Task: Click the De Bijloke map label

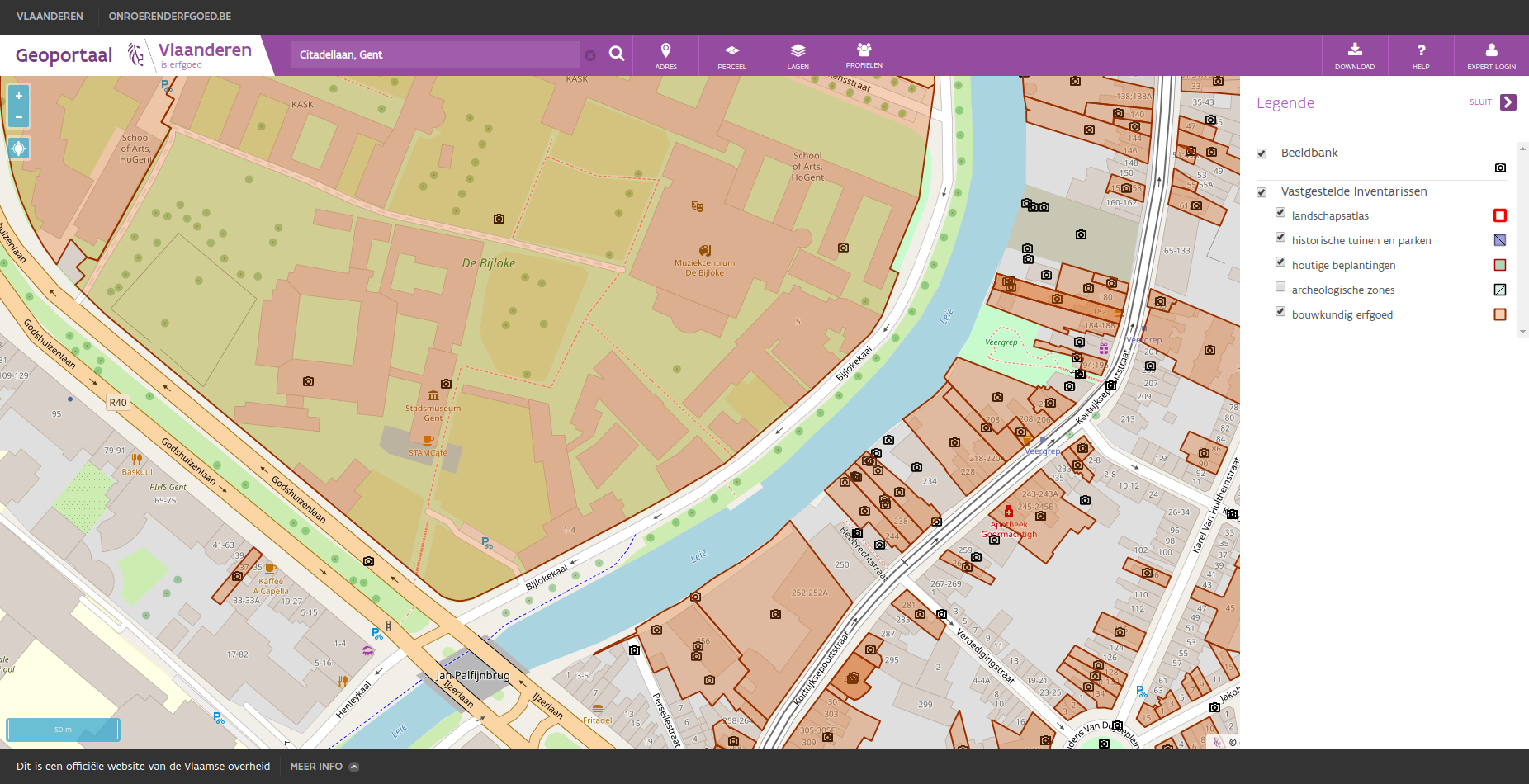Action: [488, 263]
